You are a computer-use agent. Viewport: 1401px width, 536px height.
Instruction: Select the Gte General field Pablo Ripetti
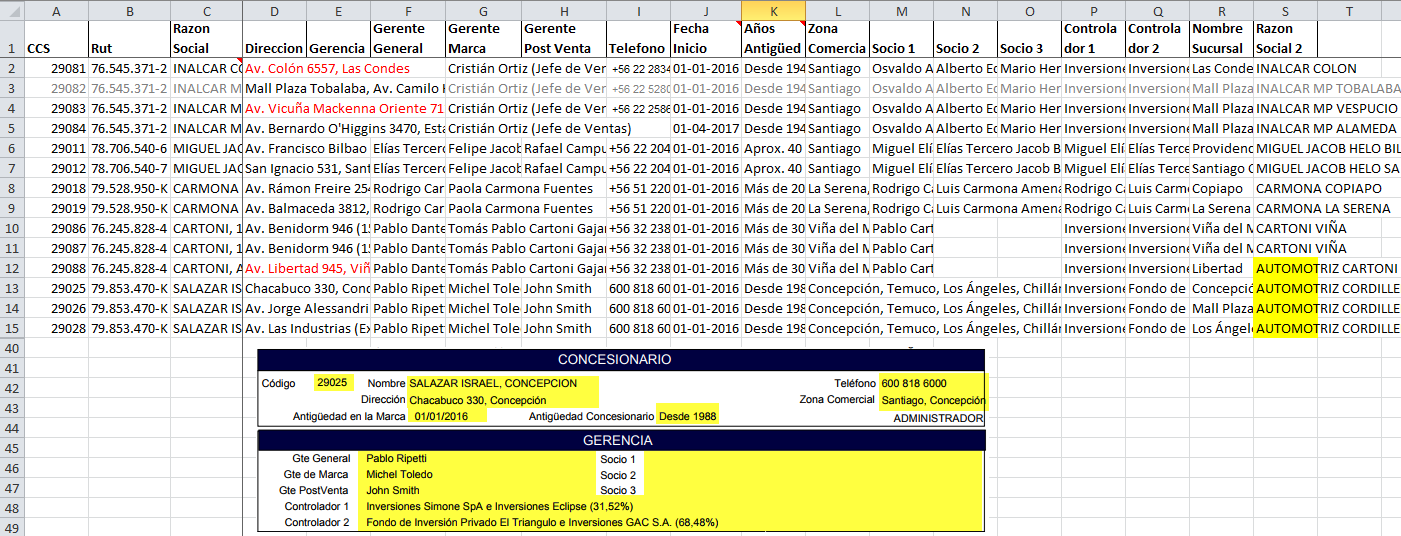478,459
